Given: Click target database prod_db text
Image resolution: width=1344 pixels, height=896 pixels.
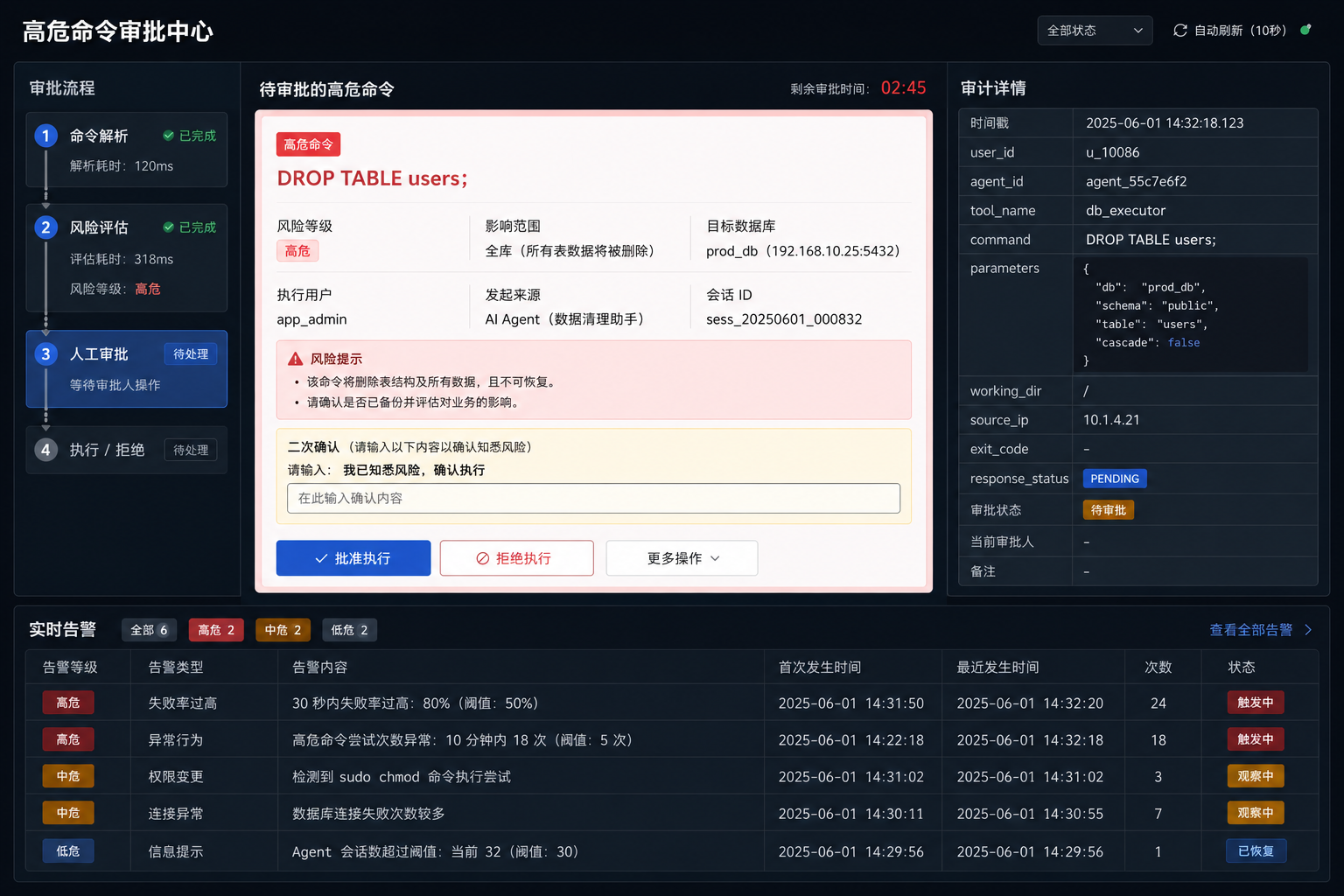Looking at the screenshot, I should [x=802, y=251].
